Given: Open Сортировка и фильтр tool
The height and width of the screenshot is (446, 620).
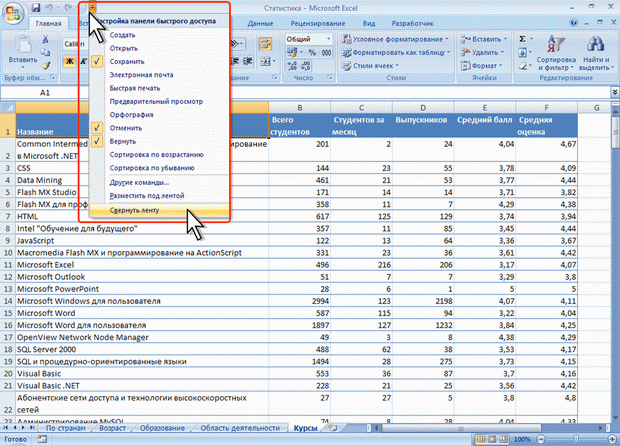Looking at the screenshot, I should tap(556, 53).
